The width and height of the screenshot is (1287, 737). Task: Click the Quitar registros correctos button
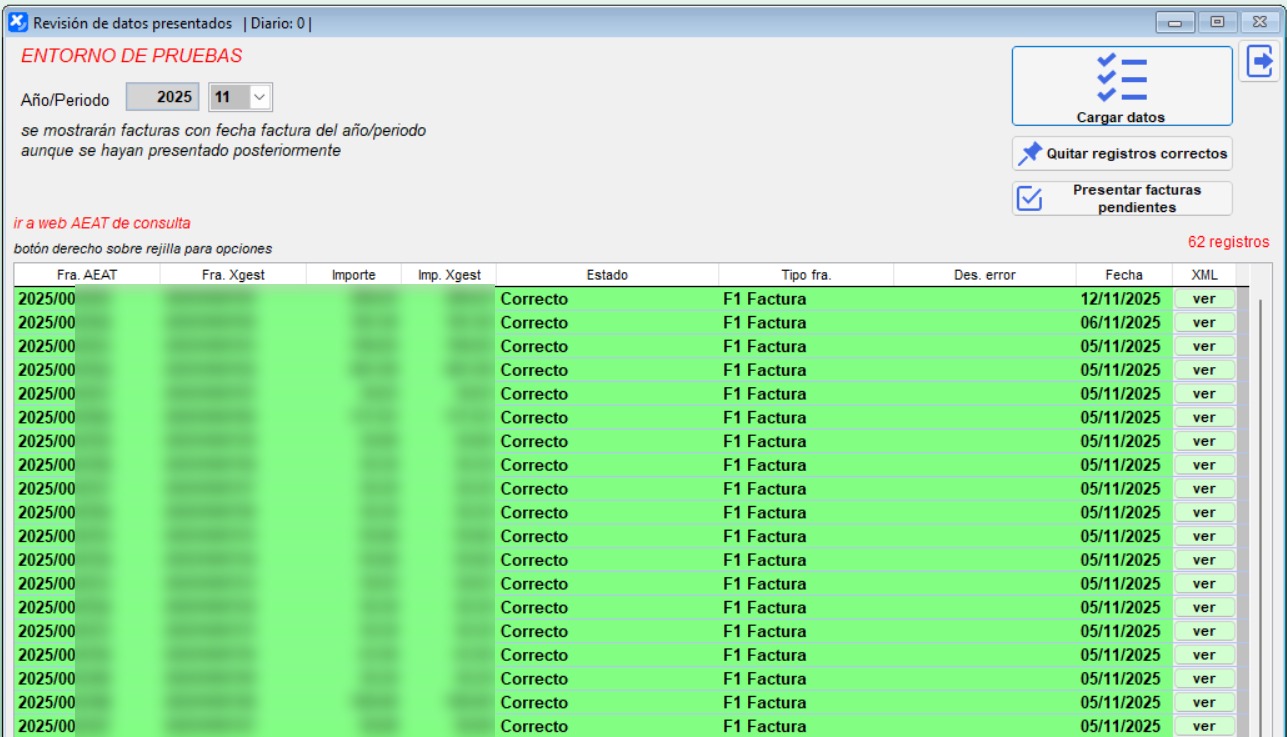tap(1122, 153)
